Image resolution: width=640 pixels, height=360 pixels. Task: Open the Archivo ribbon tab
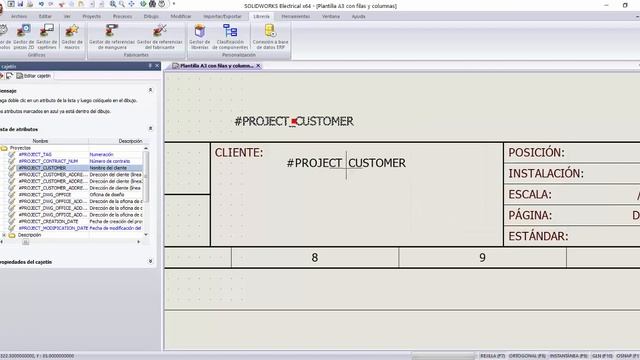pyautogui.click(x=19, y=16)
